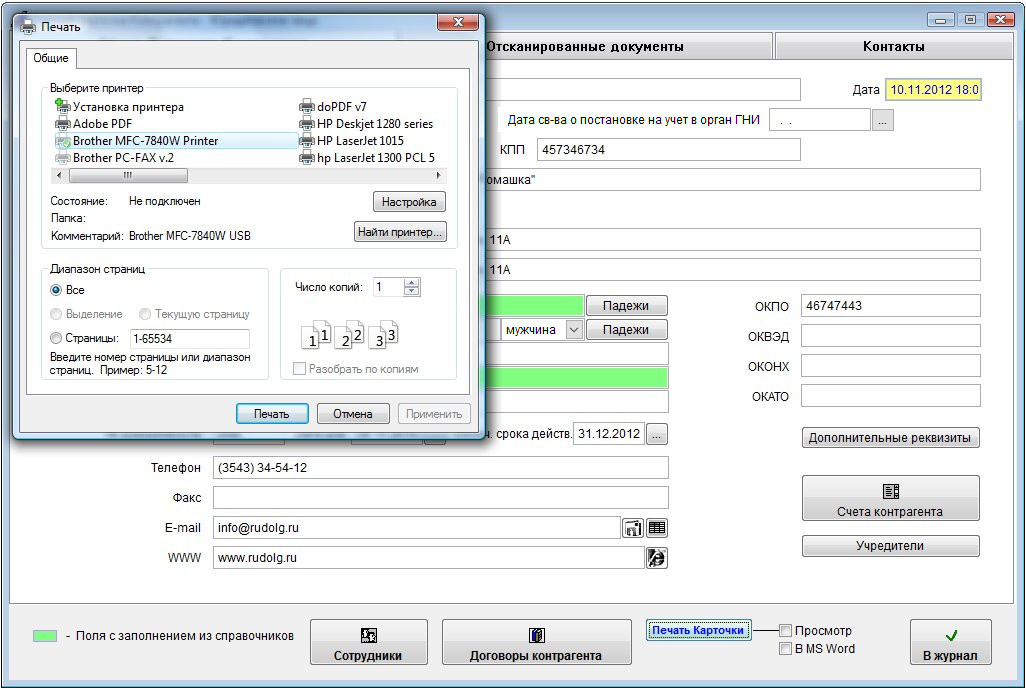Click the Число копий input field
The width and height of the screenshot is (1026, 688).
(x=389, y=287)
